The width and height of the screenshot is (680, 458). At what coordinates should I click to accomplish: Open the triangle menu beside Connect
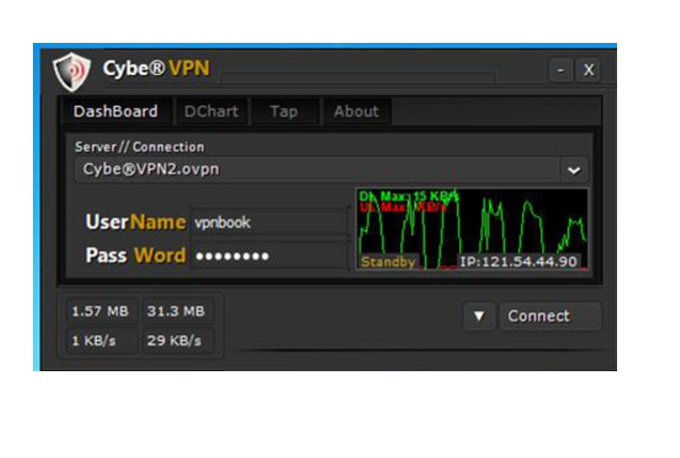(x=479, y=316)
